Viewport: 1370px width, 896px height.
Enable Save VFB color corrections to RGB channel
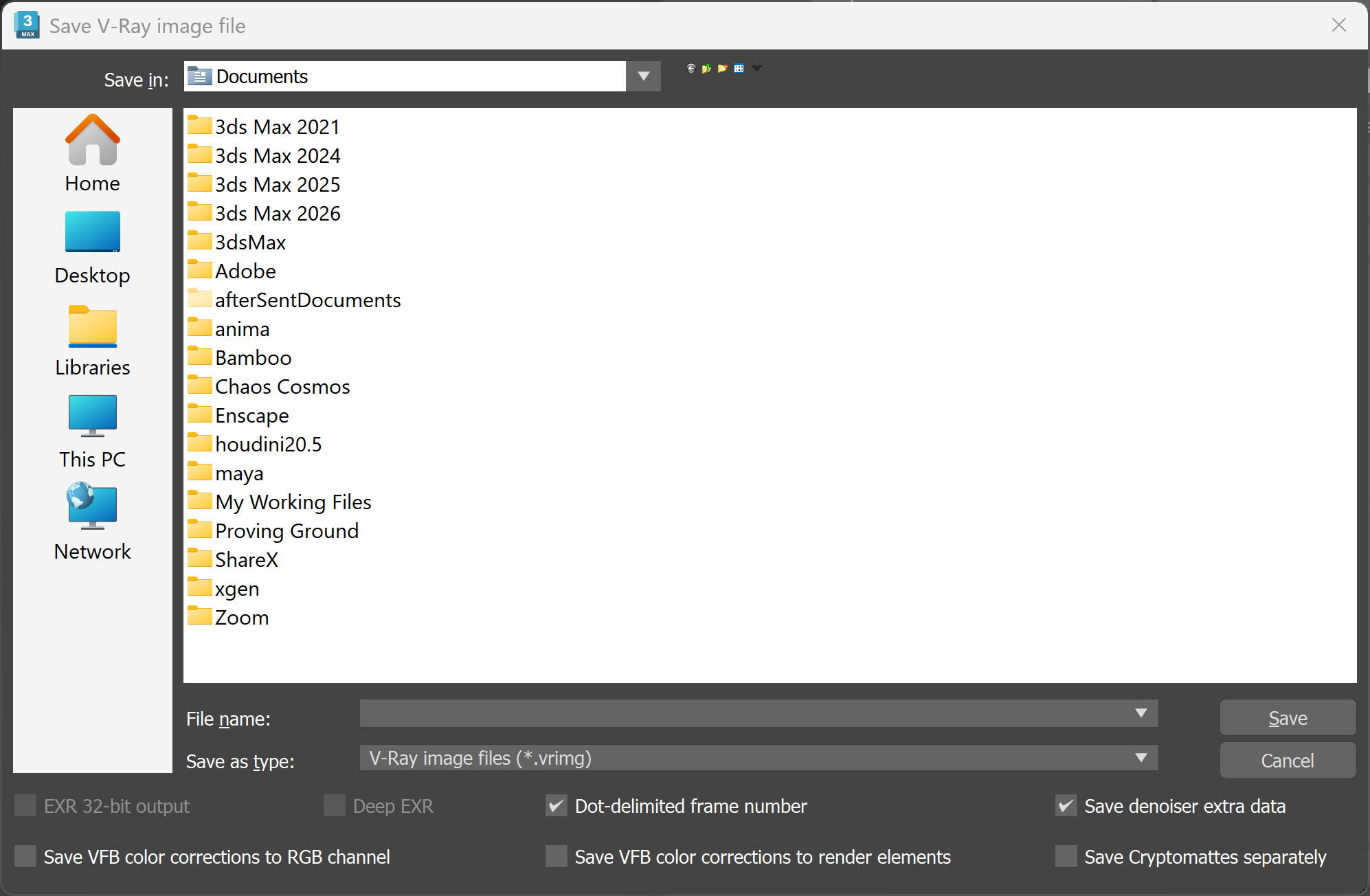point(25,856)
